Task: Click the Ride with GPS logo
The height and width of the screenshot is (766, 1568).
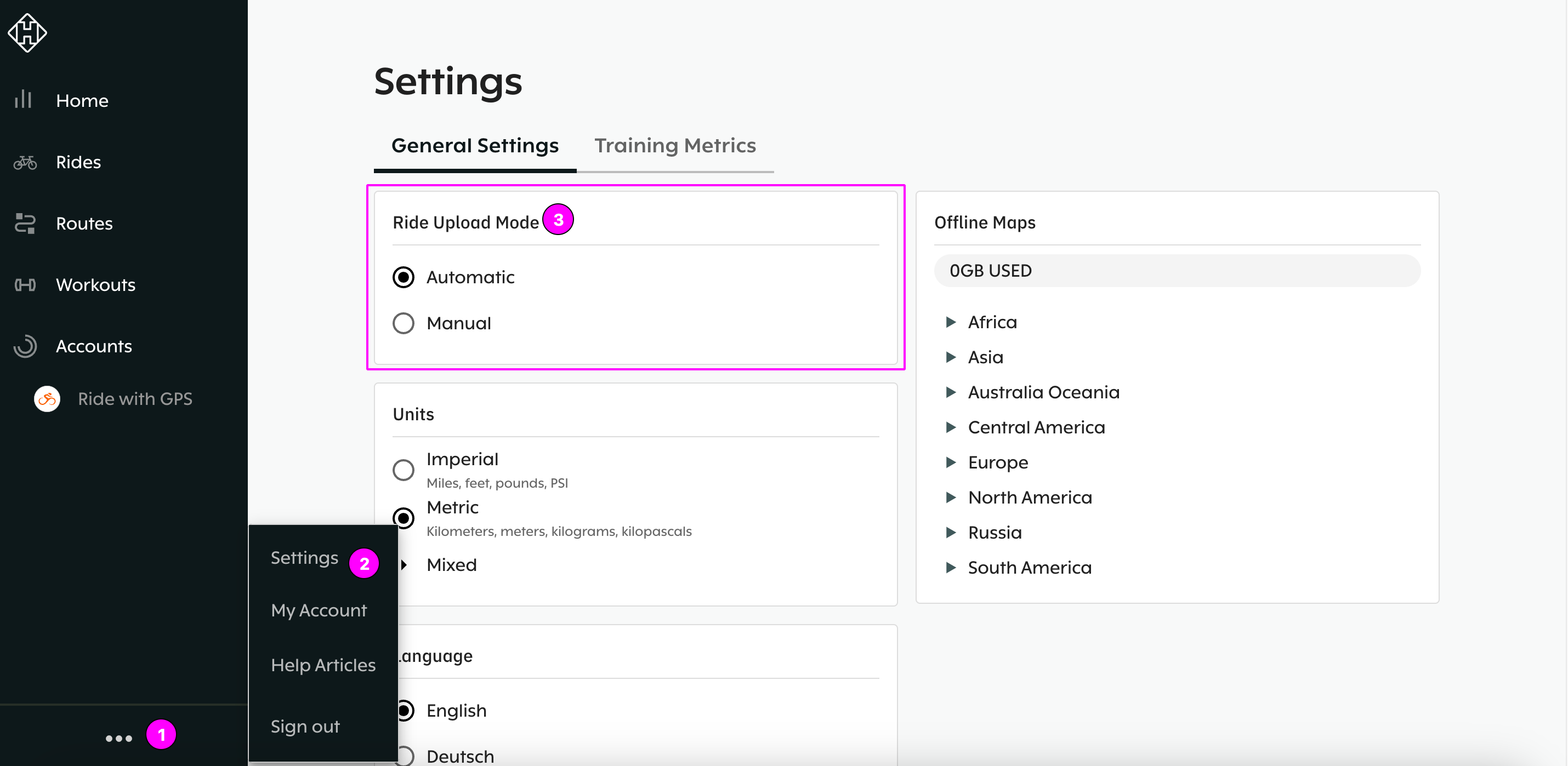Action: click(x=47, y=399)
